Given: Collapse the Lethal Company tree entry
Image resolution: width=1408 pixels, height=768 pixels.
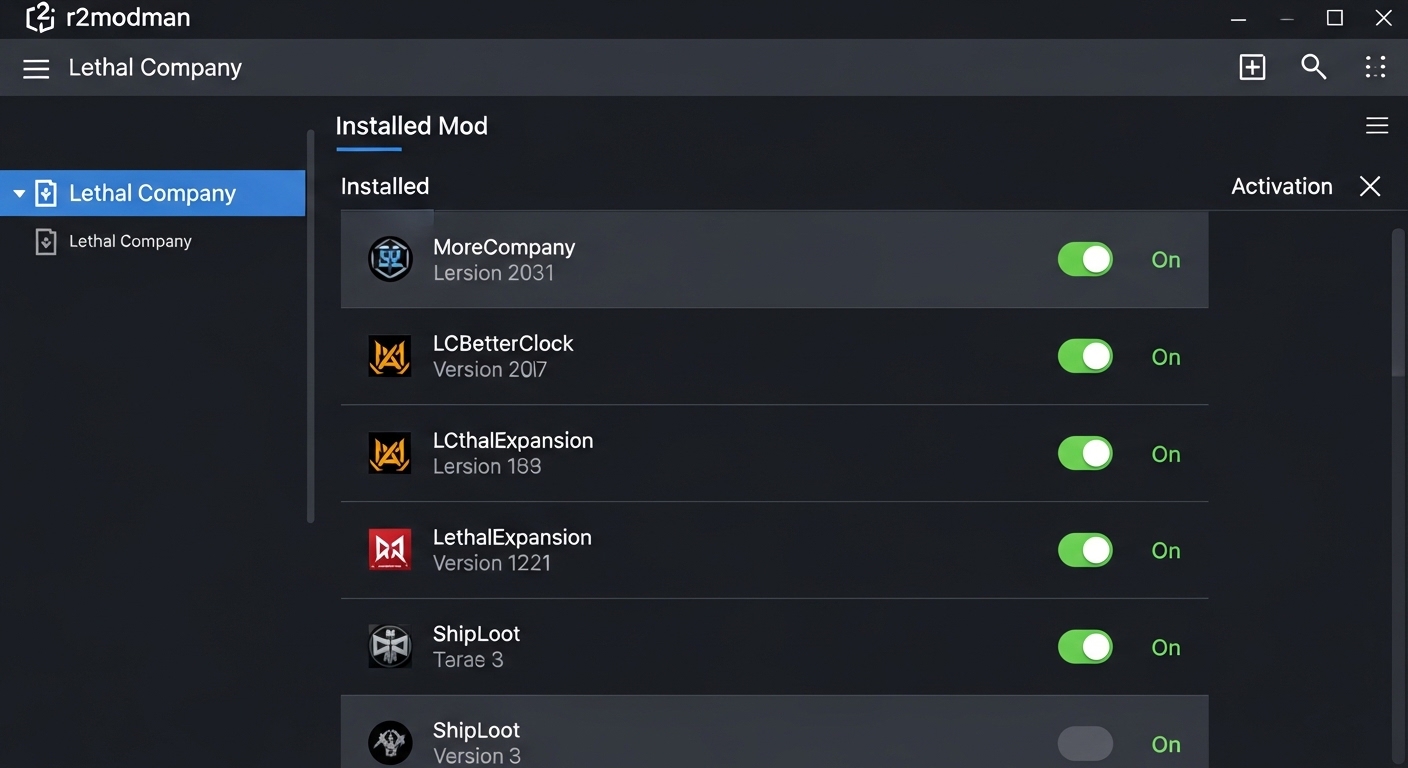Looking at the screenshot, I should pyautogui.click(x=18, y=193).
